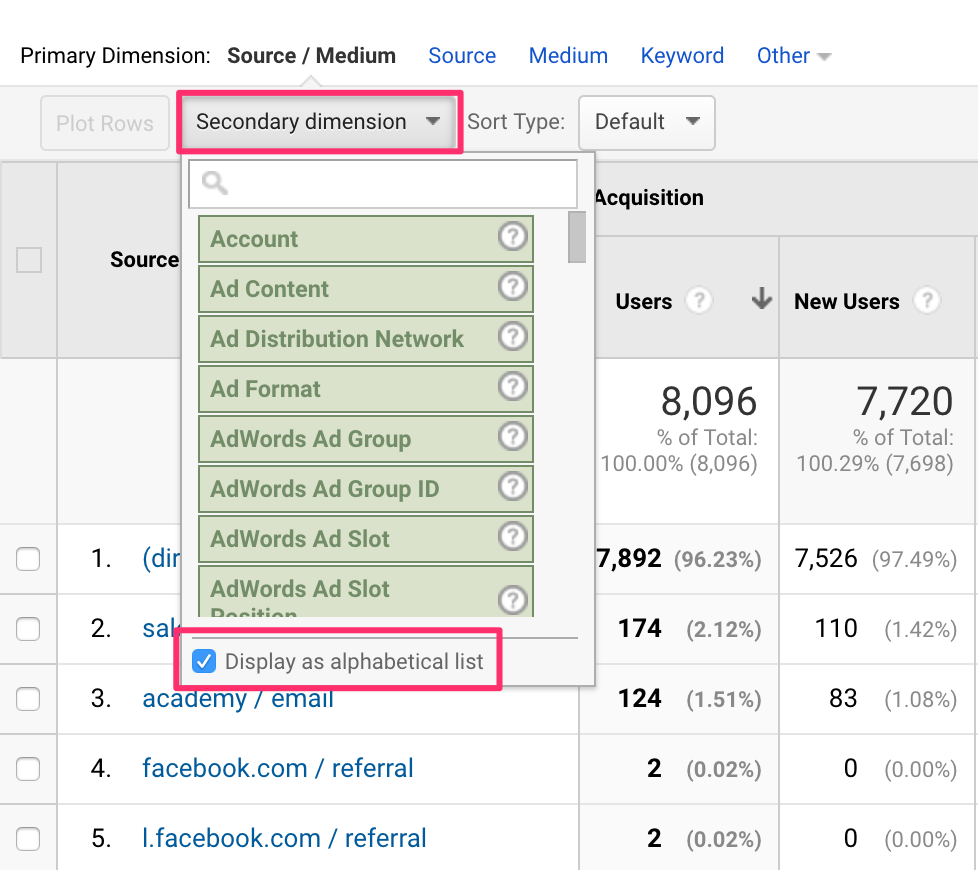This screenshot has height=870, width=978.
Task: Click the descending sort arrow on Users
Action: (x=761, y=300)
